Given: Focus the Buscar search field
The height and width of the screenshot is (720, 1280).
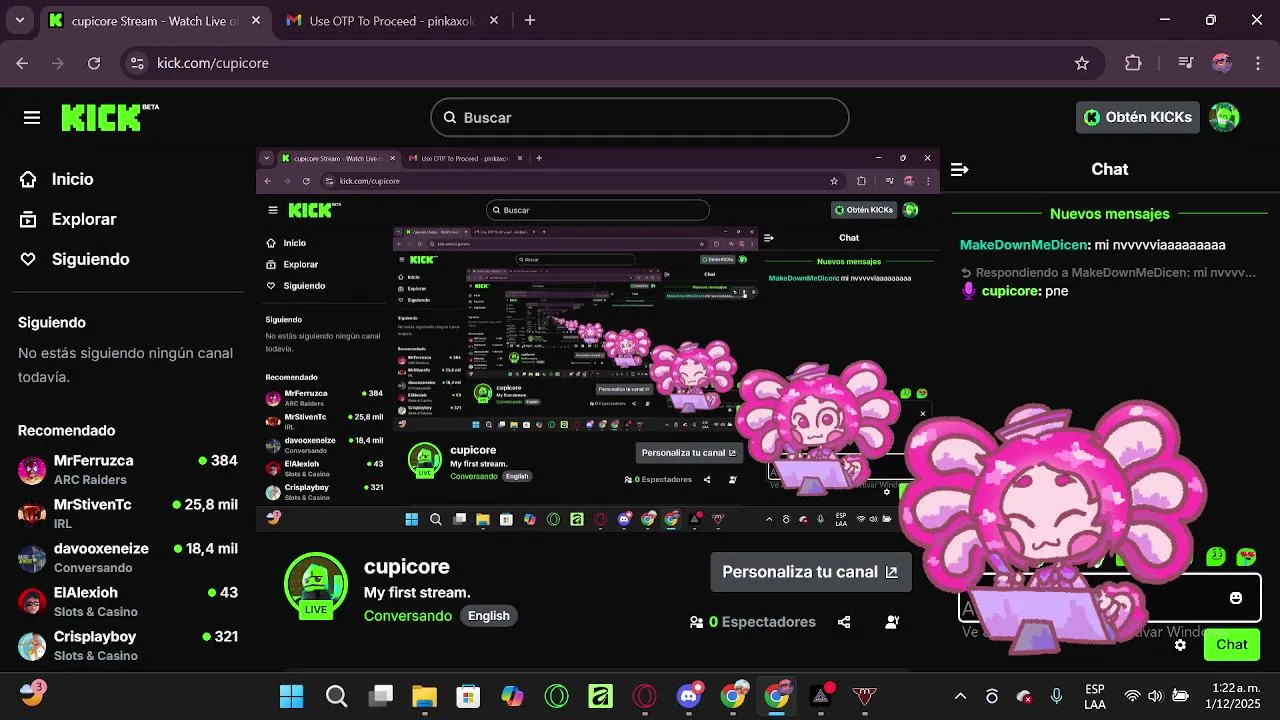Looking at the screenshot, I should pos(640,117).
